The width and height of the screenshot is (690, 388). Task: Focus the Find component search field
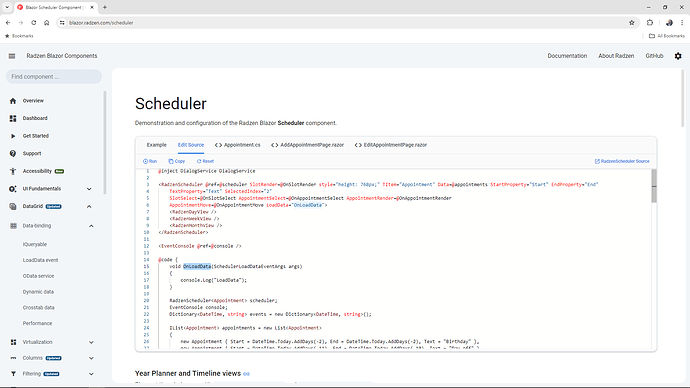click(54, 77)
